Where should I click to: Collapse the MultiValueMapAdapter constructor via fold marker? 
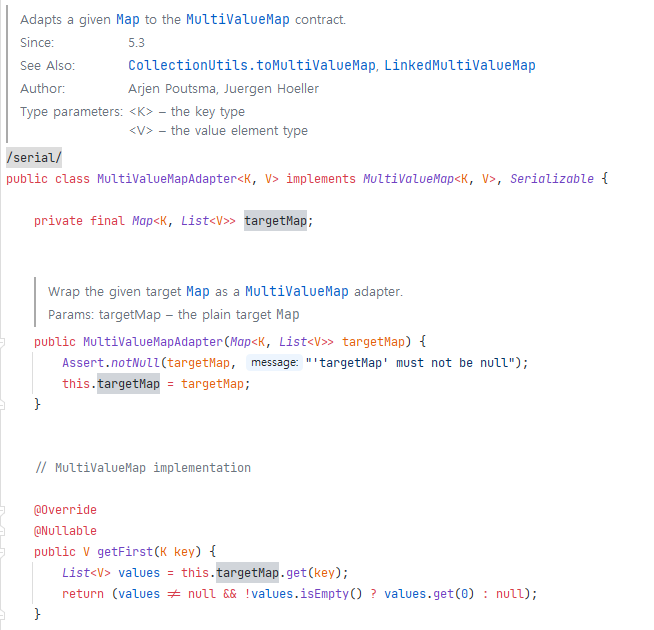(x=2, y=342)
